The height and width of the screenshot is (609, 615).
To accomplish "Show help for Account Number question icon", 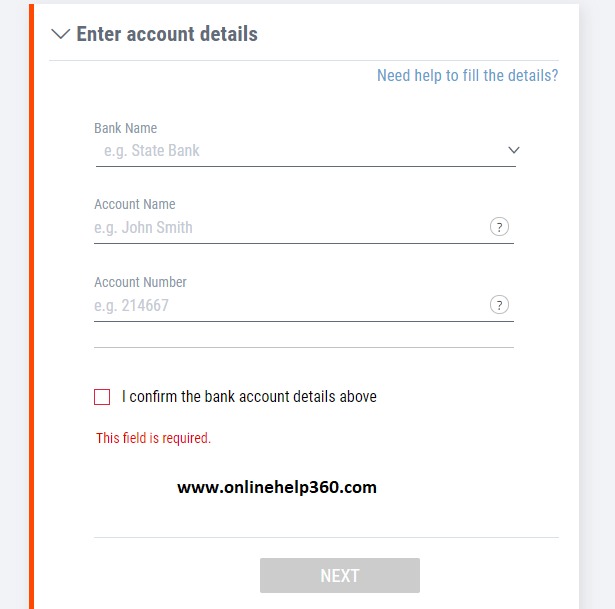I will [499, 305].
